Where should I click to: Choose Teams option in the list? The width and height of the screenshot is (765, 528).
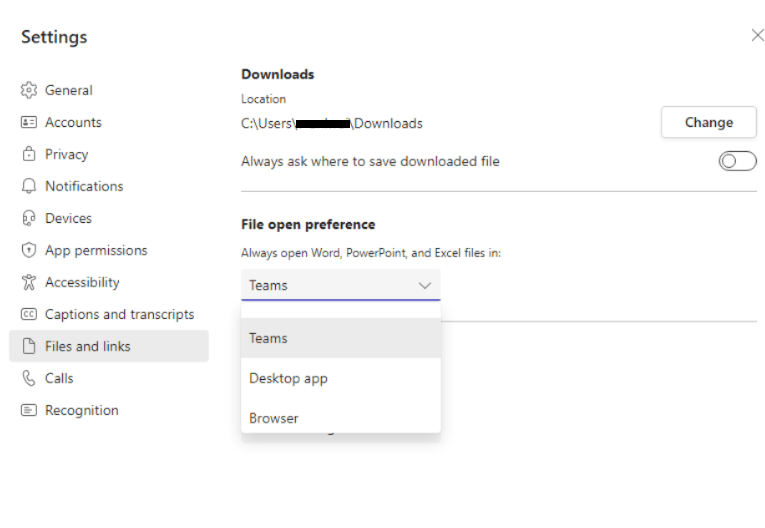[341, 338]
